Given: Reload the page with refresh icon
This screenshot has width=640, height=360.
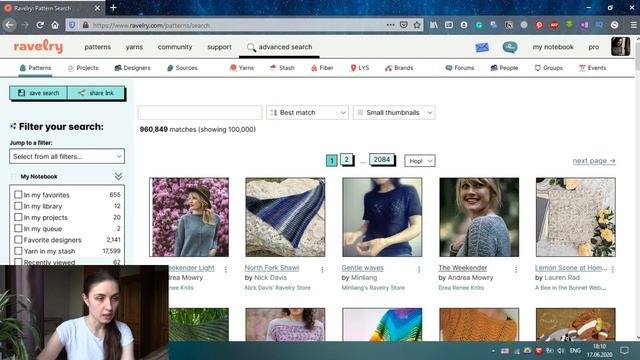Looking at the screenshot, I should click(x=40, y=25).
